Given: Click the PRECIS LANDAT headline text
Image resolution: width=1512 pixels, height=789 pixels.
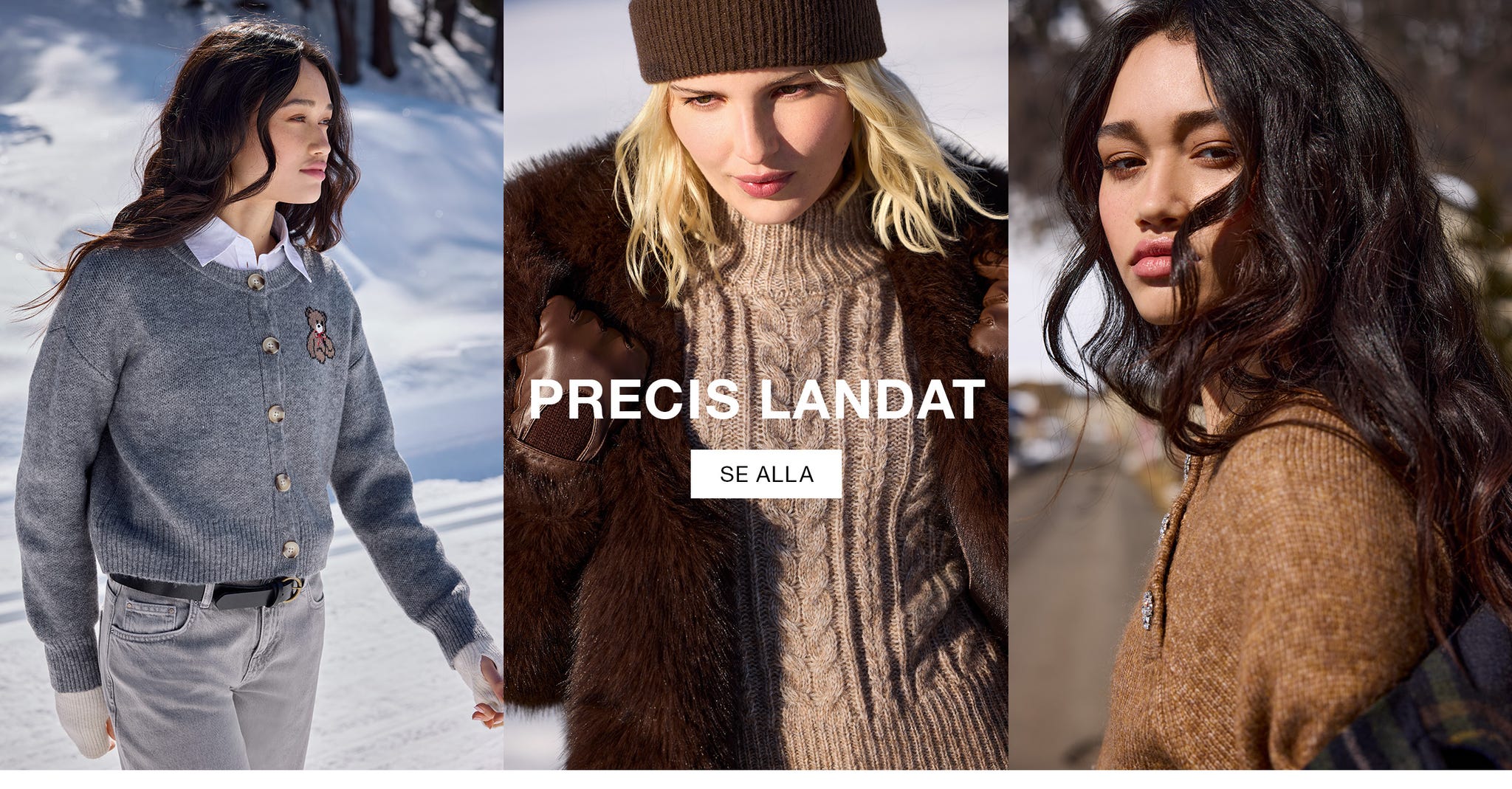Looking at the screenshot, I should click(x=757, y=399).
